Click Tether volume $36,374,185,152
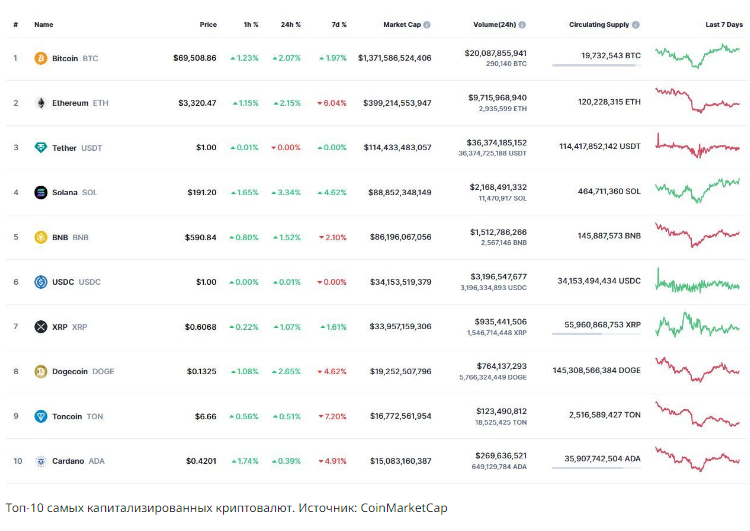Viewport: 750px width, 531px height. [496, 143]
